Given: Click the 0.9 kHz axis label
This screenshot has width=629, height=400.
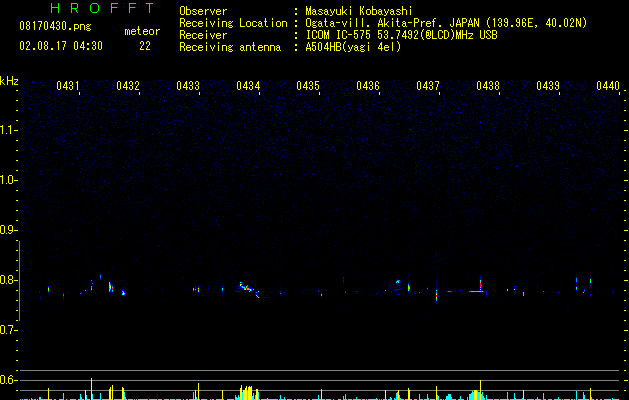Looking at the screenshot, I should pos(8,230).
